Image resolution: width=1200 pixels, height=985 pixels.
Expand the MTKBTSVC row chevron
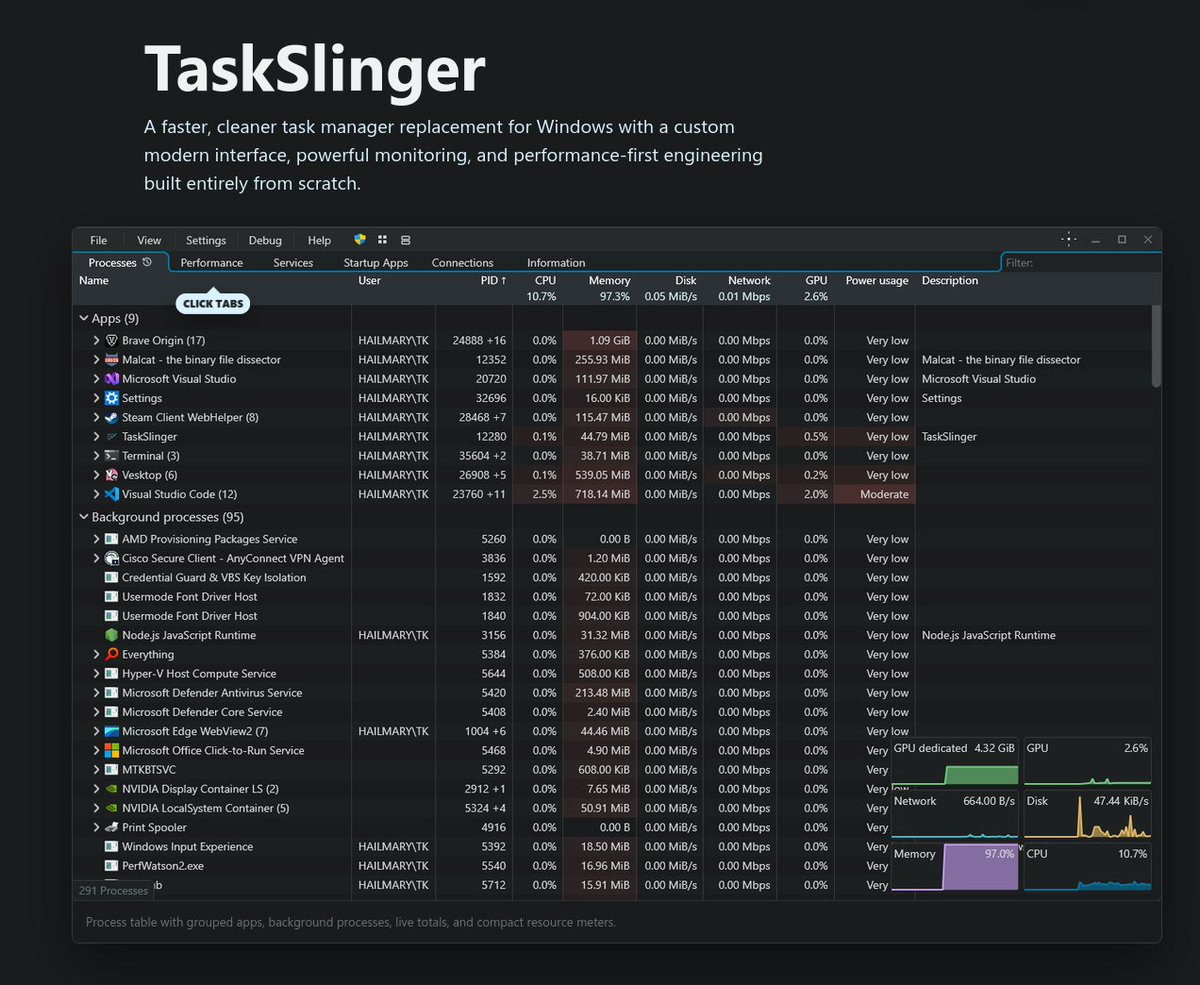point(97,769)
